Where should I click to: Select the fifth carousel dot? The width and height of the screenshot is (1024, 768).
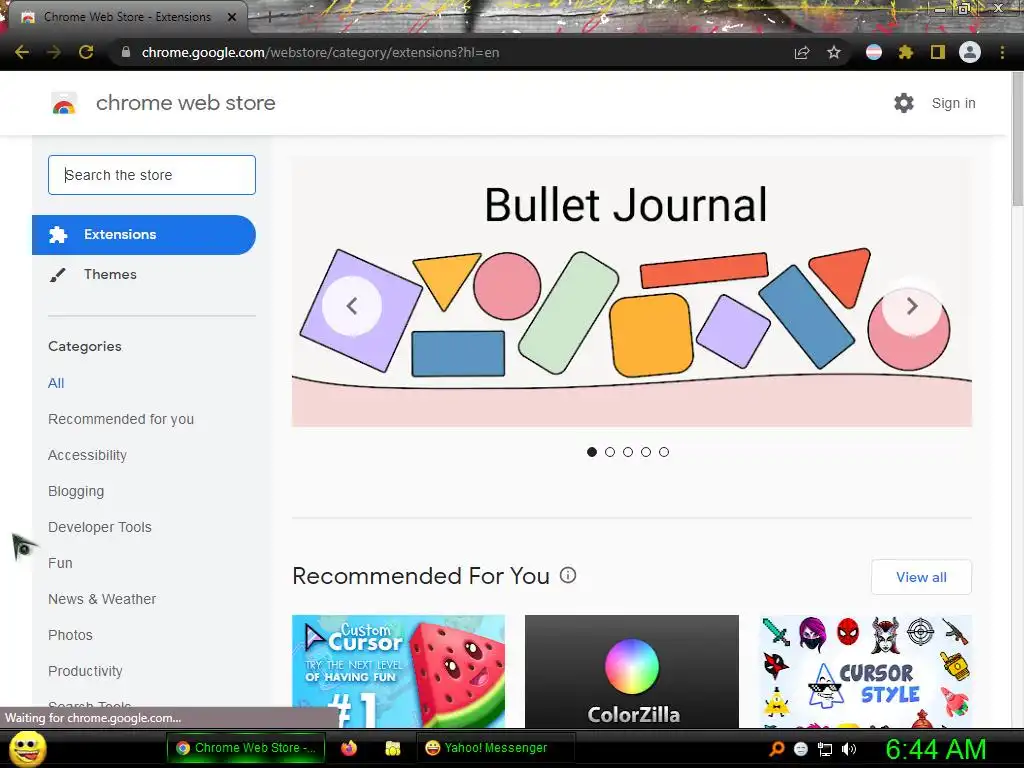[x=664, y=452]
